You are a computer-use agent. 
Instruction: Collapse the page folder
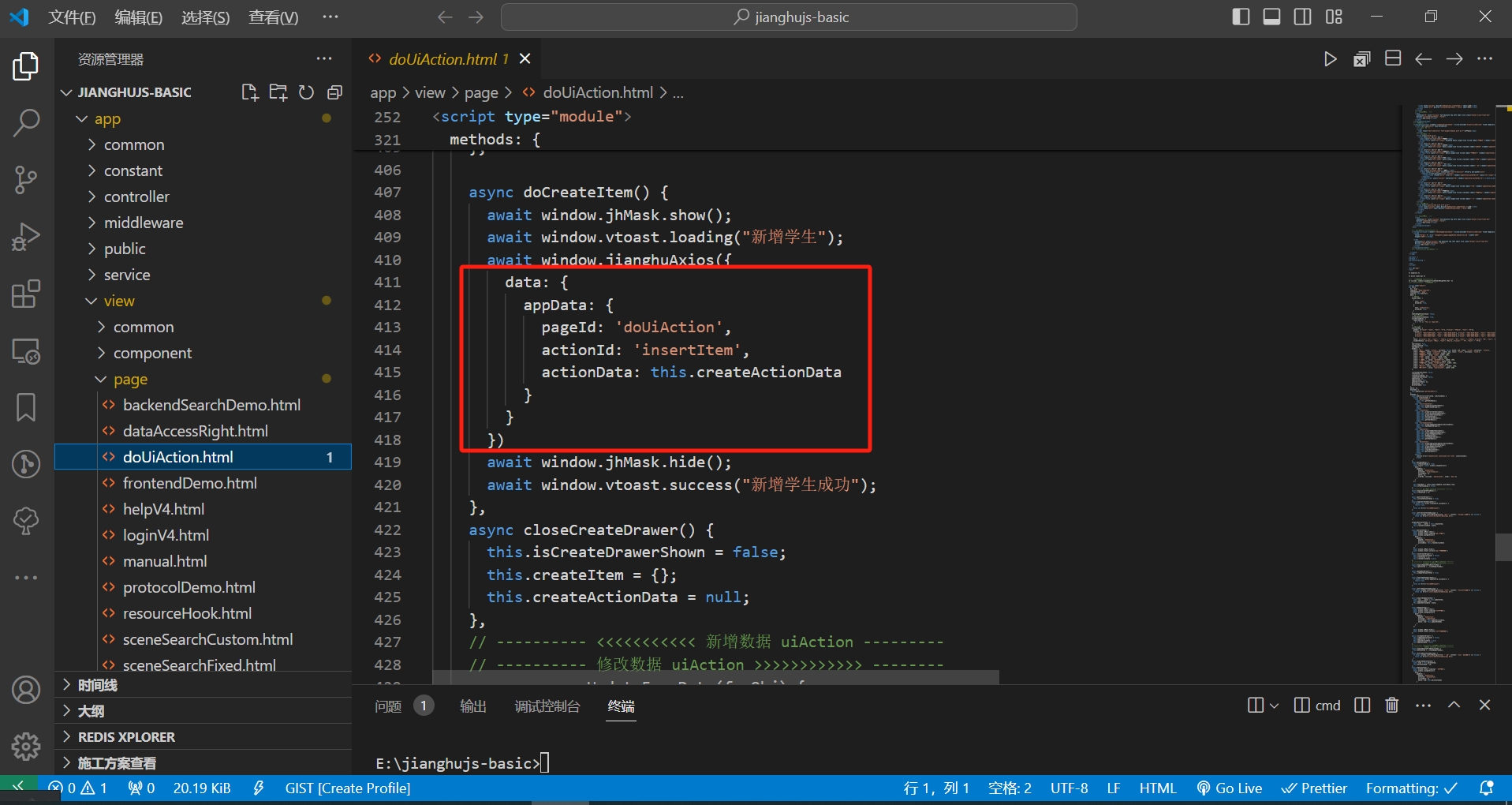[x=130, y=379]
